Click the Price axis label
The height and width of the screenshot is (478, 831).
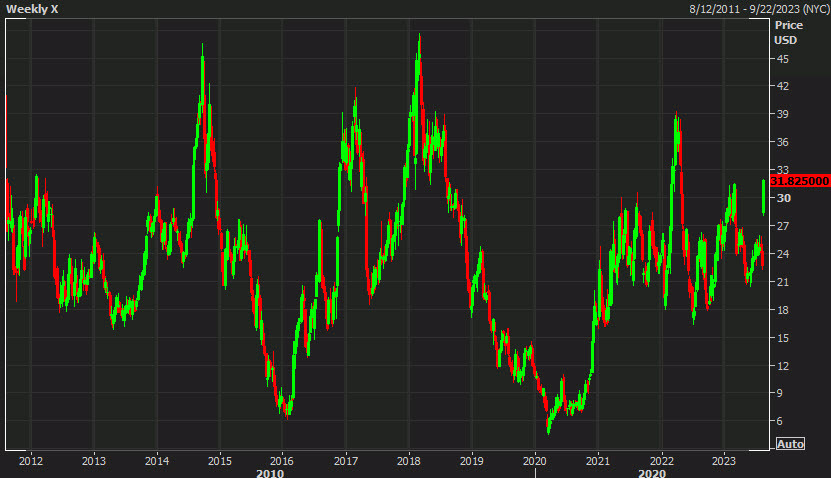789,25
